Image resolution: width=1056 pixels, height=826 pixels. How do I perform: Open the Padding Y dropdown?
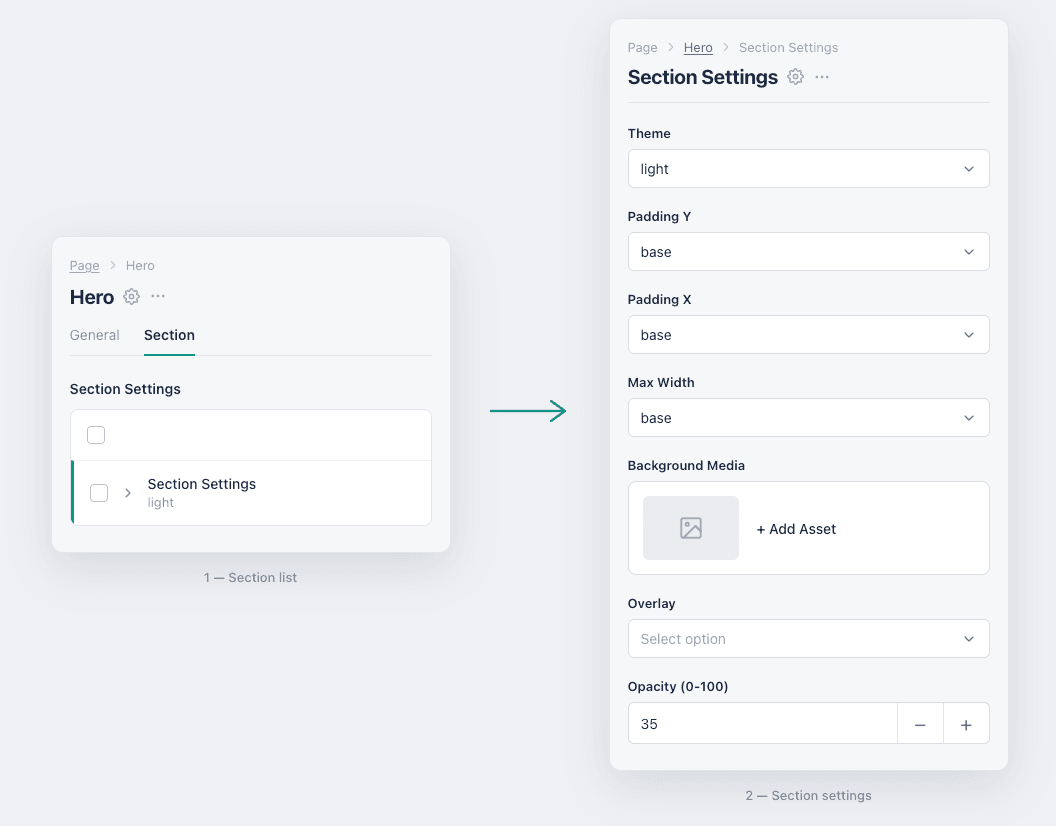[808, 251]
